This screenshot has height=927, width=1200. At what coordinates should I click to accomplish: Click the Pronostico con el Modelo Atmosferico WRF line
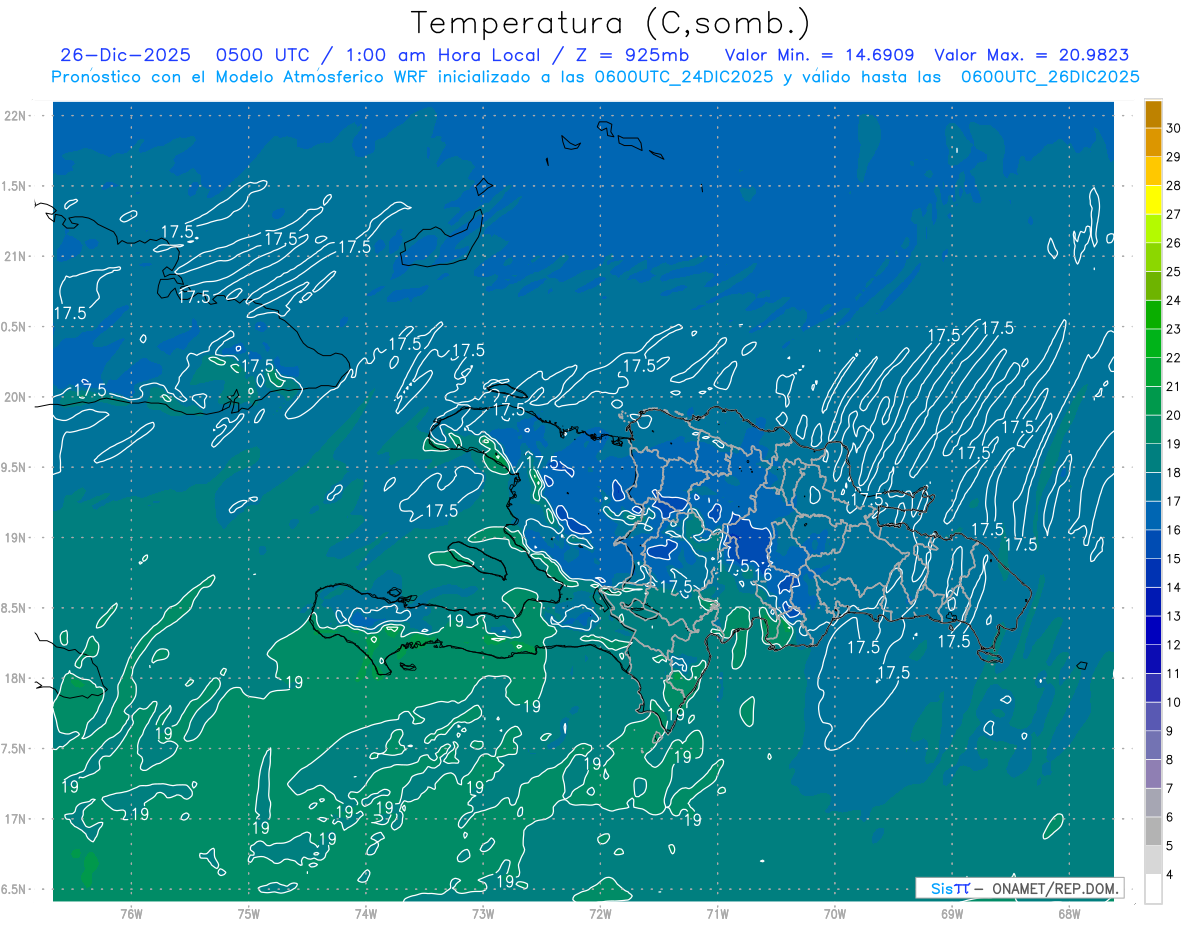tap(595, 77)
